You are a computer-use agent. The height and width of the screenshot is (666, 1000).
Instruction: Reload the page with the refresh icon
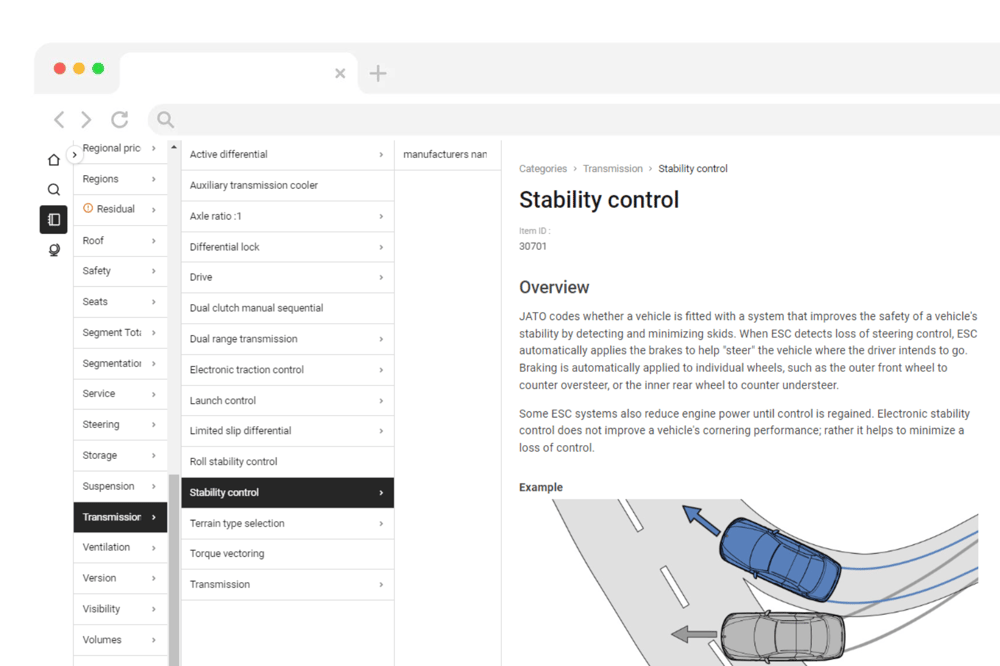pyautogui.click(x=119, y=119)
